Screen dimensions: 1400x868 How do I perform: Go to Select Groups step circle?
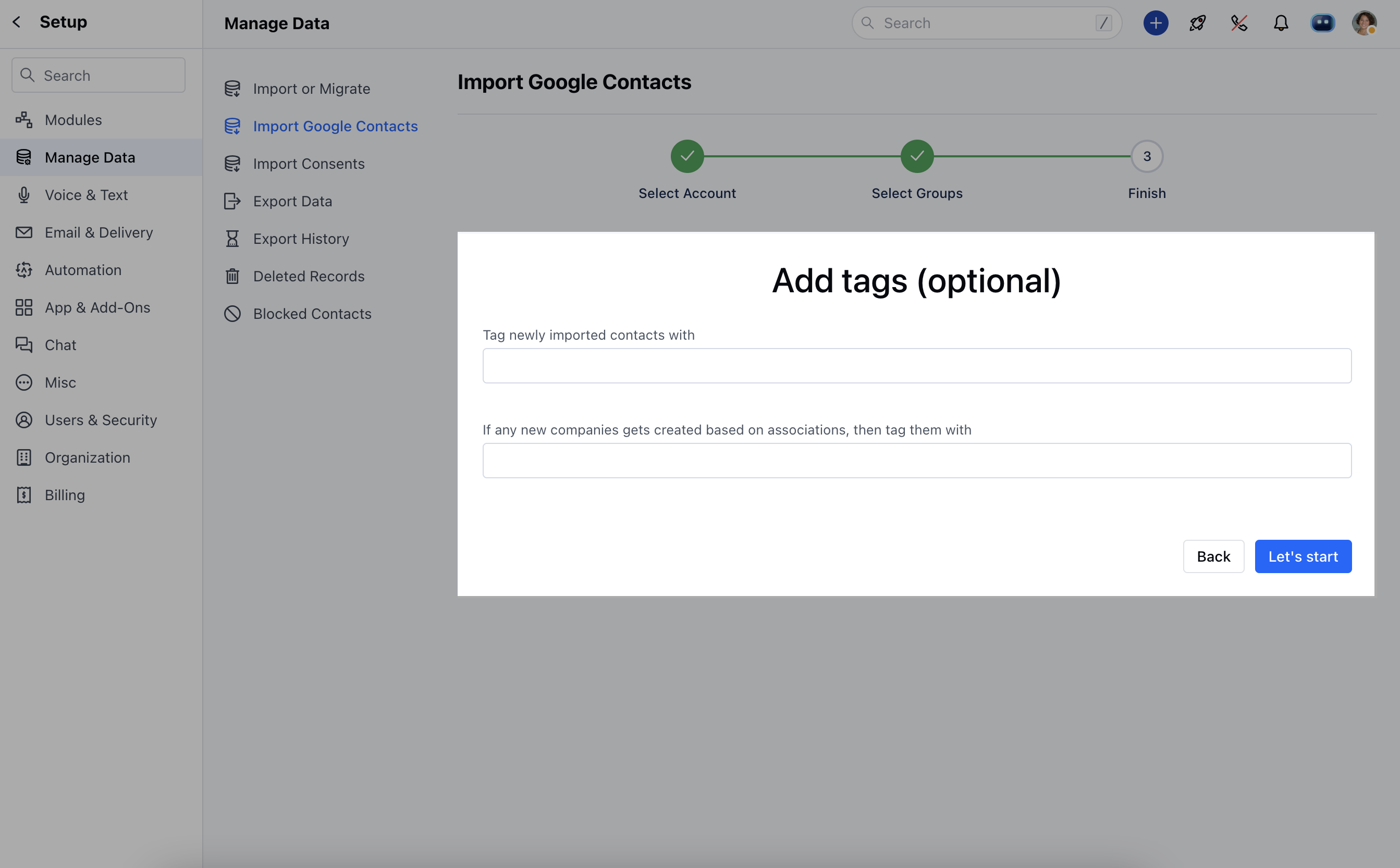click(x=916, y=156)
